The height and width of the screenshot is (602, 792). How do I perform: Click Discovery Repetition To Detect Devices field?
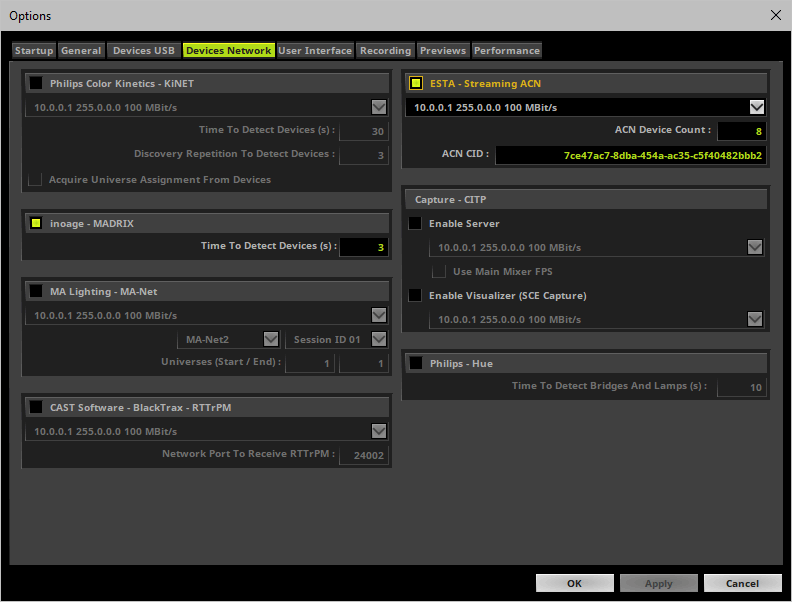(x=364, y=155)
